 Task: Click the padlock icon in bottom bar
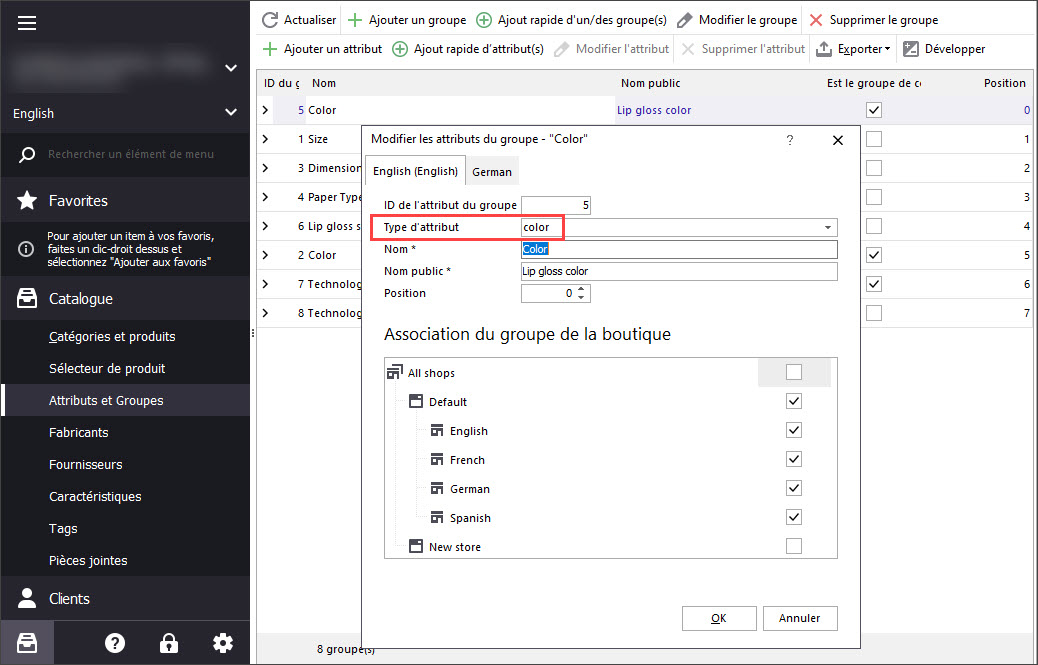169,643
